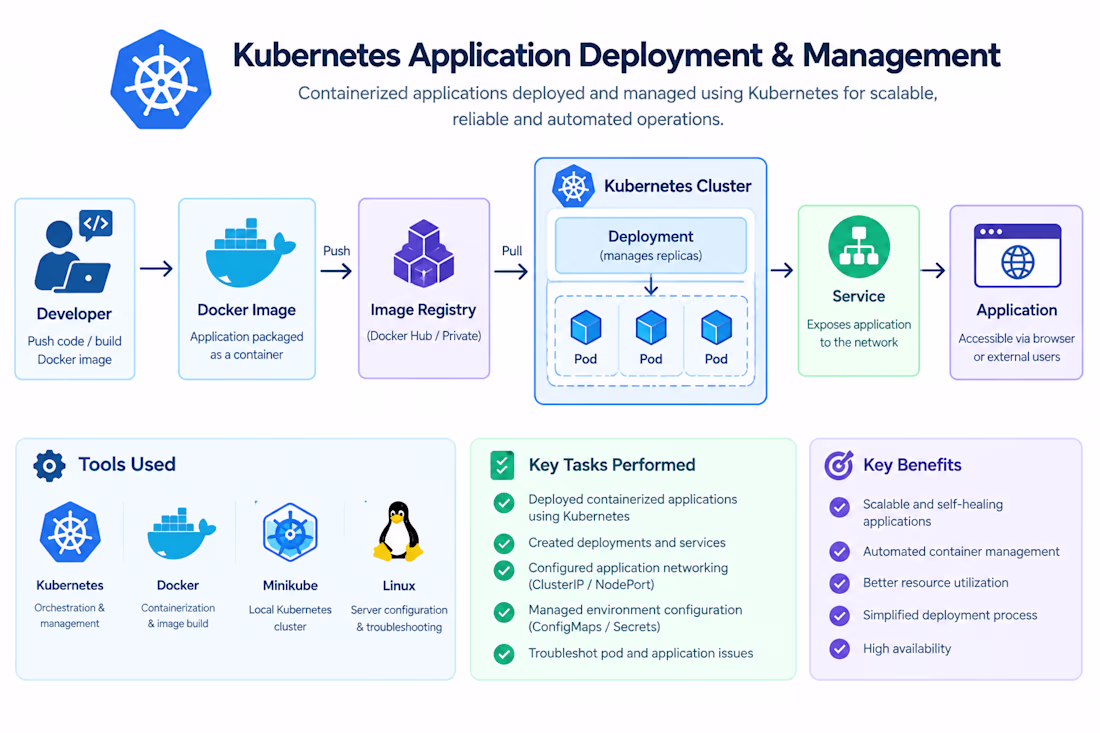Click the Kubernetes Cluster heading
The height and width of the screenshot is (733, 1100).
(x=678, y=186)
